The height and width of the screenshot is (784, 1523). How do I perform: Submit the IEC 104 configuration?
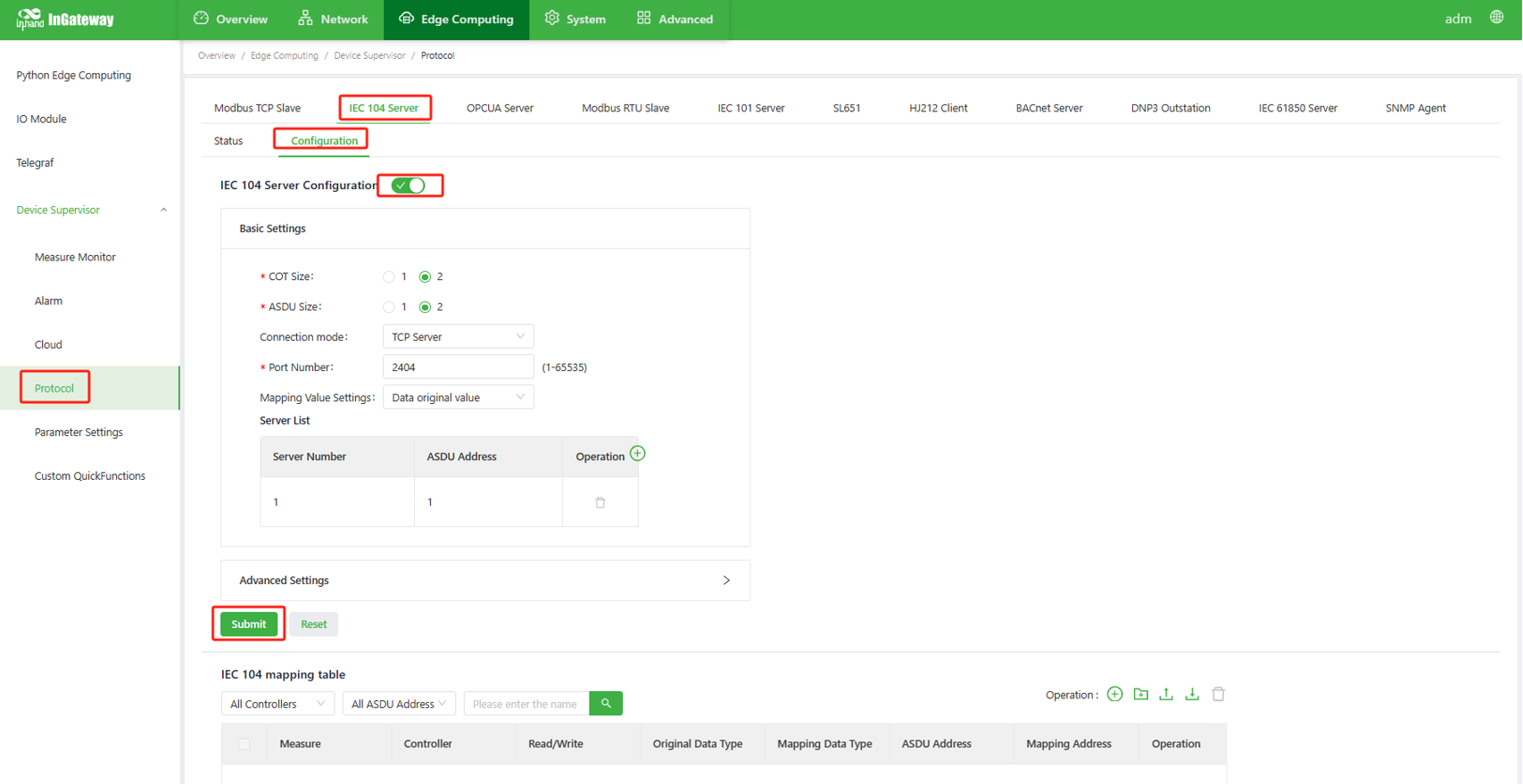pyautogui.click(x=249, y=624)
